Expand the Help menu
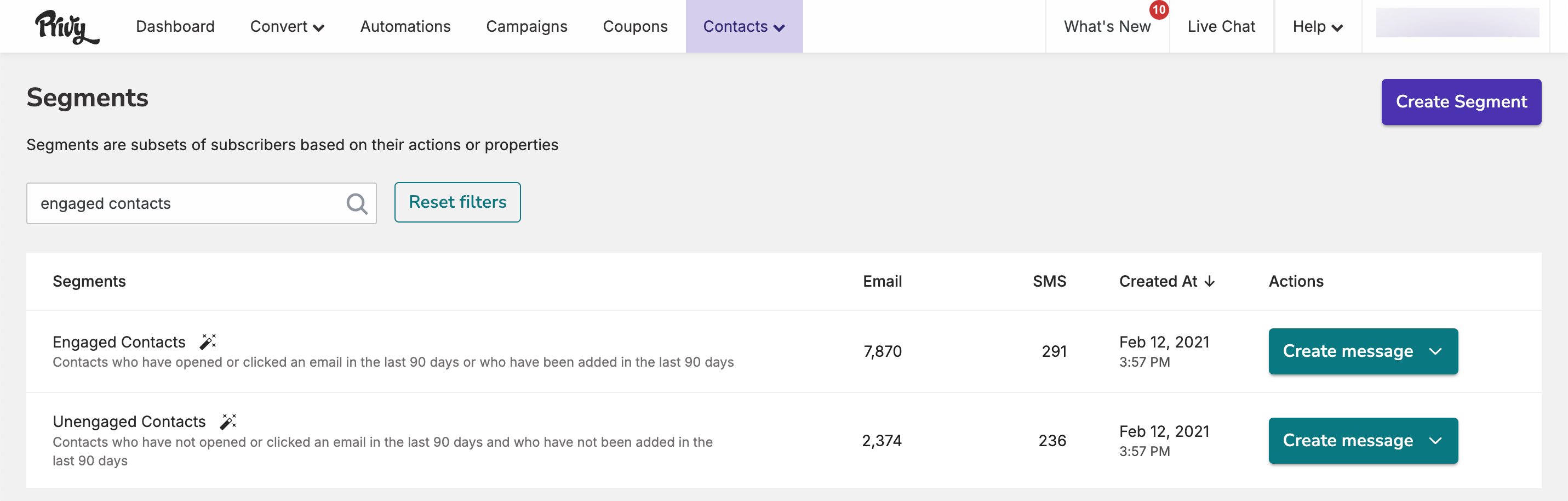Screen dimensions: 1568x501 point(1317,27)
